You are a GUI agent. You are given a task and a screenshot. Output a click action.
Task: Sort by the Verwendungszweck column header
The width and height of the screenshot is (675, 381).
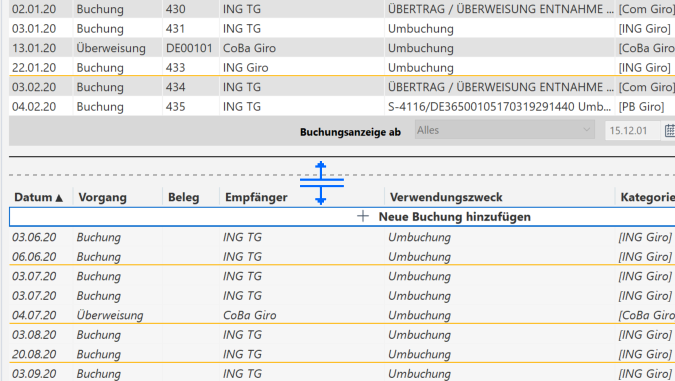(446, 197)
